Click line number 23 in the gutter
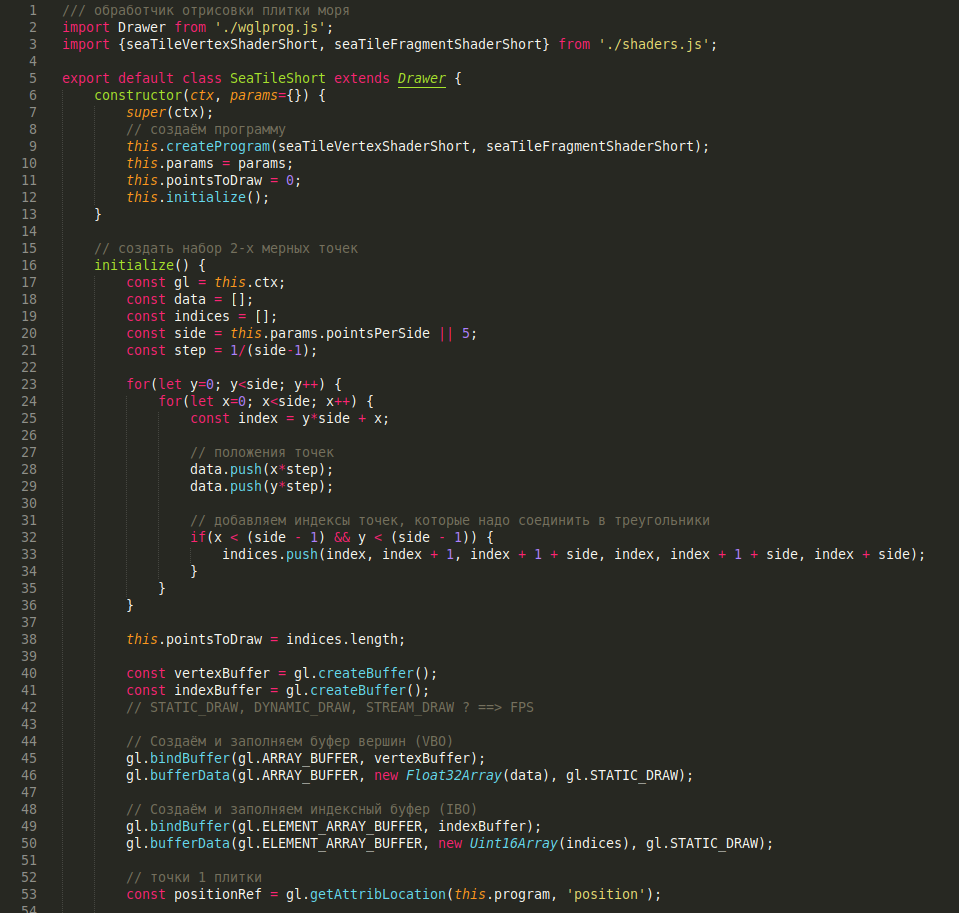The width and height of the screenshot is (959, 913). coord(29,384)
